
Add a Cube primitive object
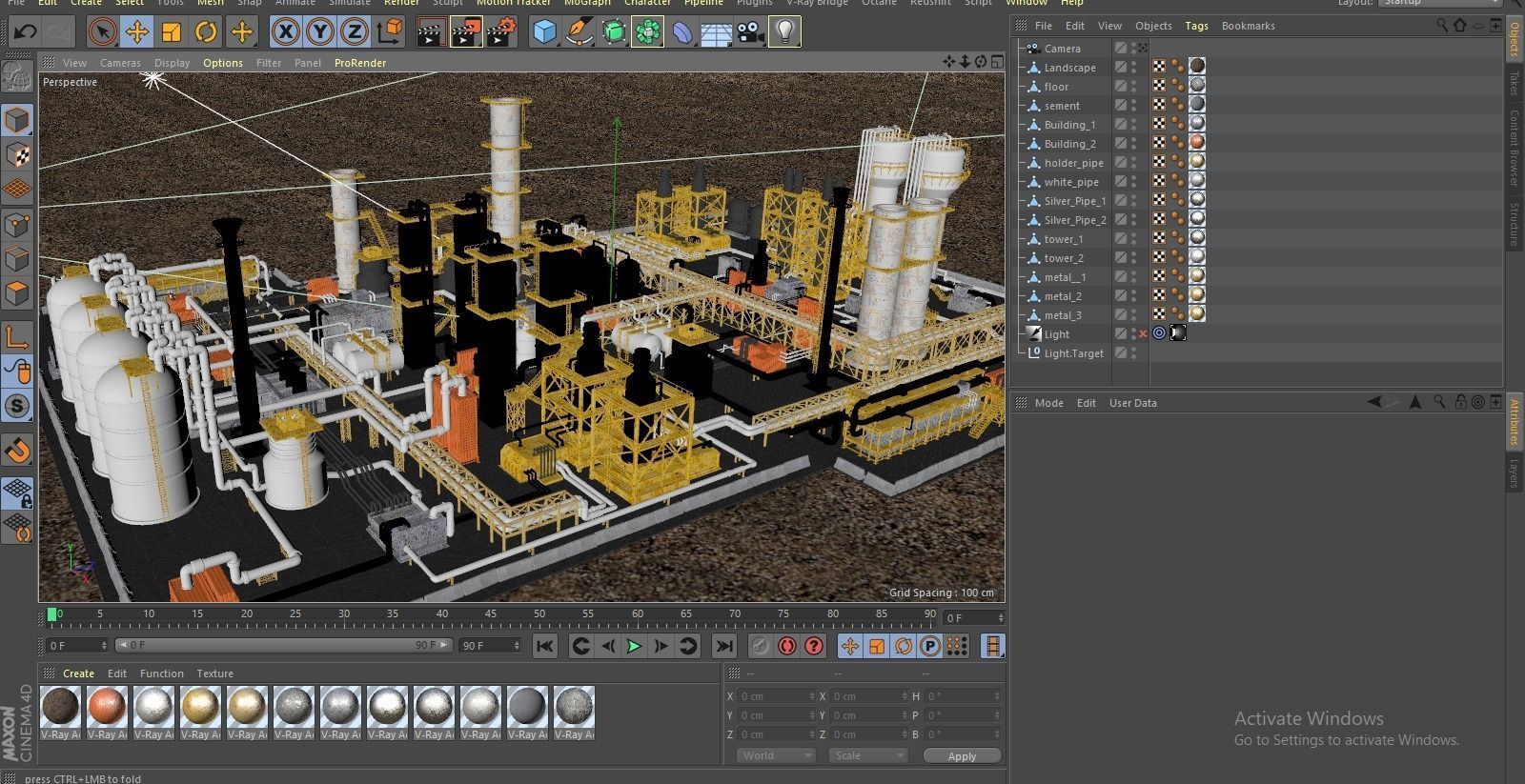[x=544, y=31]
